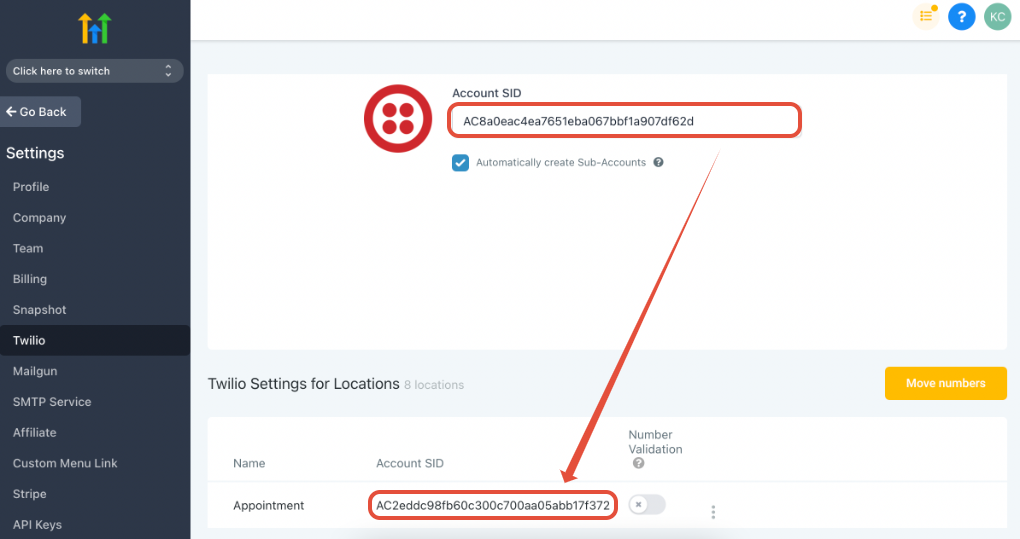Click the Settings sidebar heading
Image resolution: width=1020 pixels, height=539 pixels.
pyautogui.click(x=35, y=153)
